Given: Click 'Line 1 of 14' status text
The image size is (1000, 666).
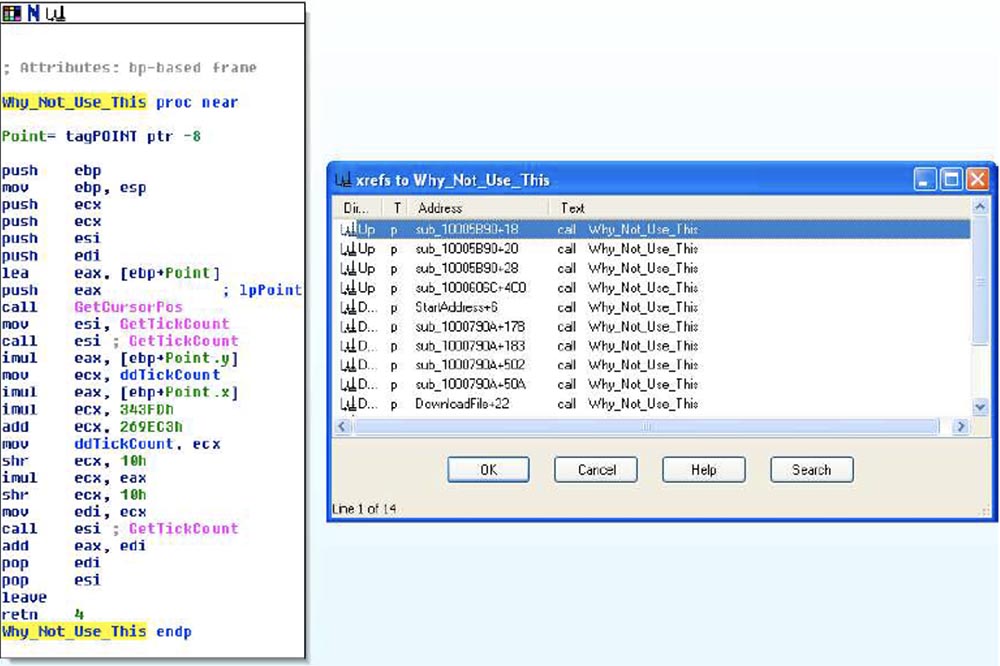Looking at the screenshot, I should [364, 509].
